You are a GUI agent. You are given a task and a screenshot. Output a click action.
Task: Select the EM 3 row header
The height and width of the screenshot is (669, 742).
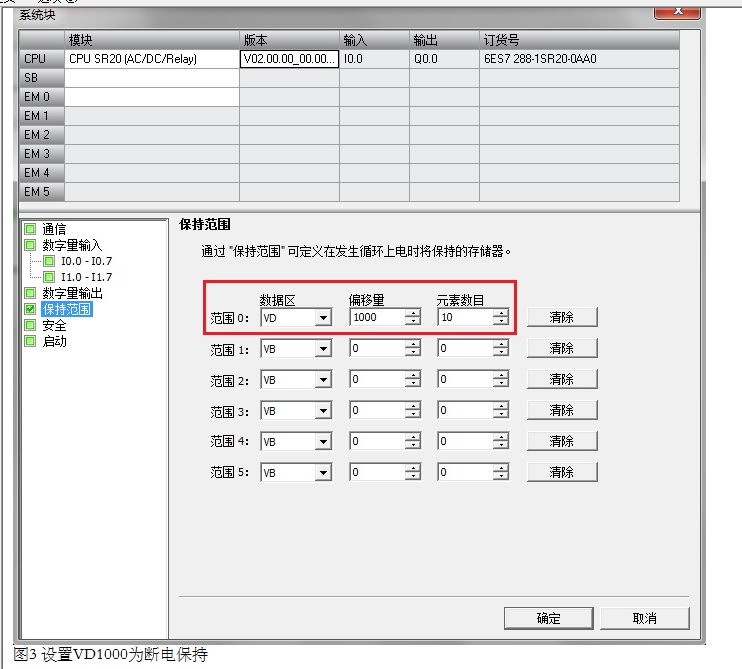(42, 154)
